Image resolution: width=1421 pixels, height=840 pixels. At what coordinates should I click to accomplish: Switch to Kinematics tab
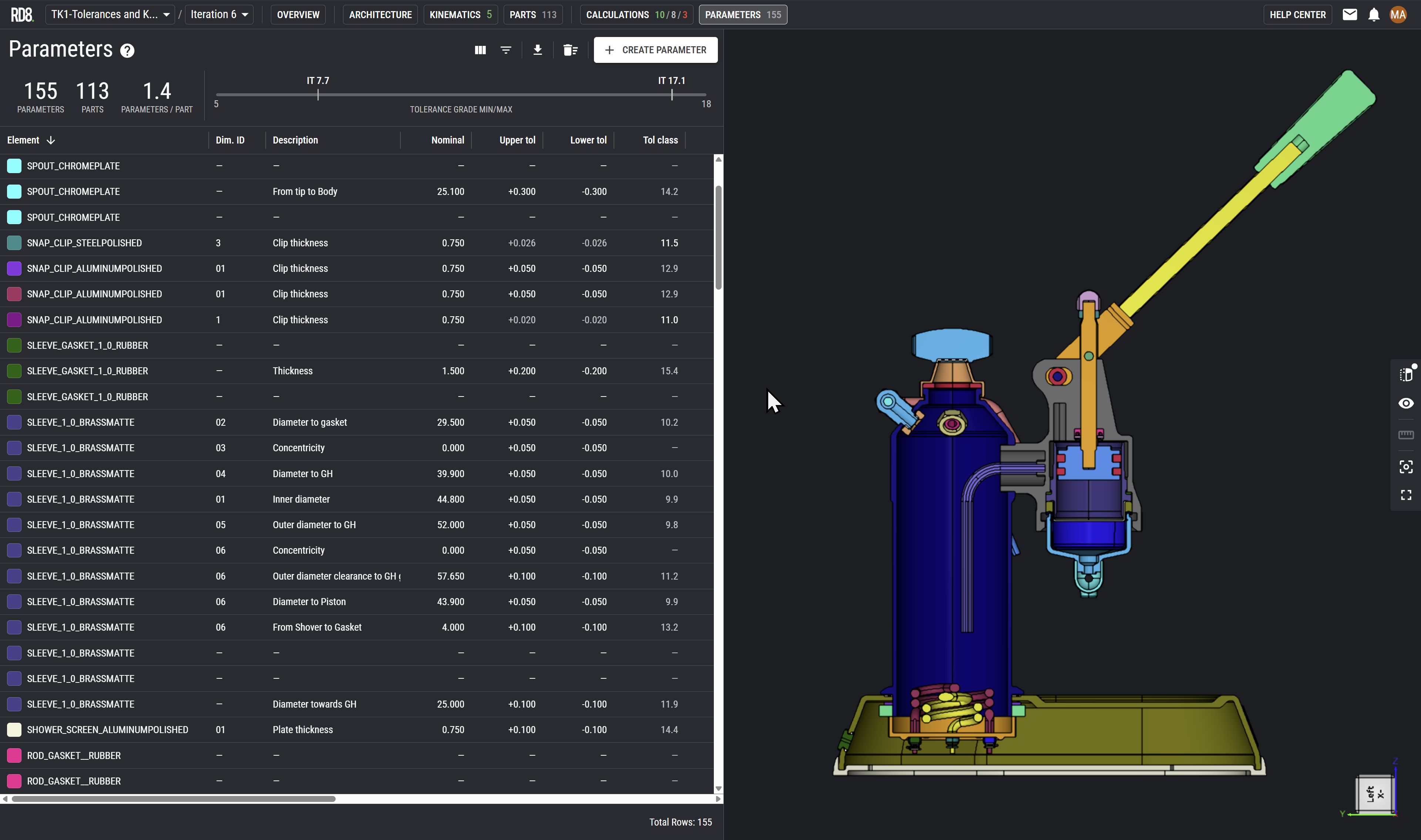pyautogui.click(x=460, y=15)
